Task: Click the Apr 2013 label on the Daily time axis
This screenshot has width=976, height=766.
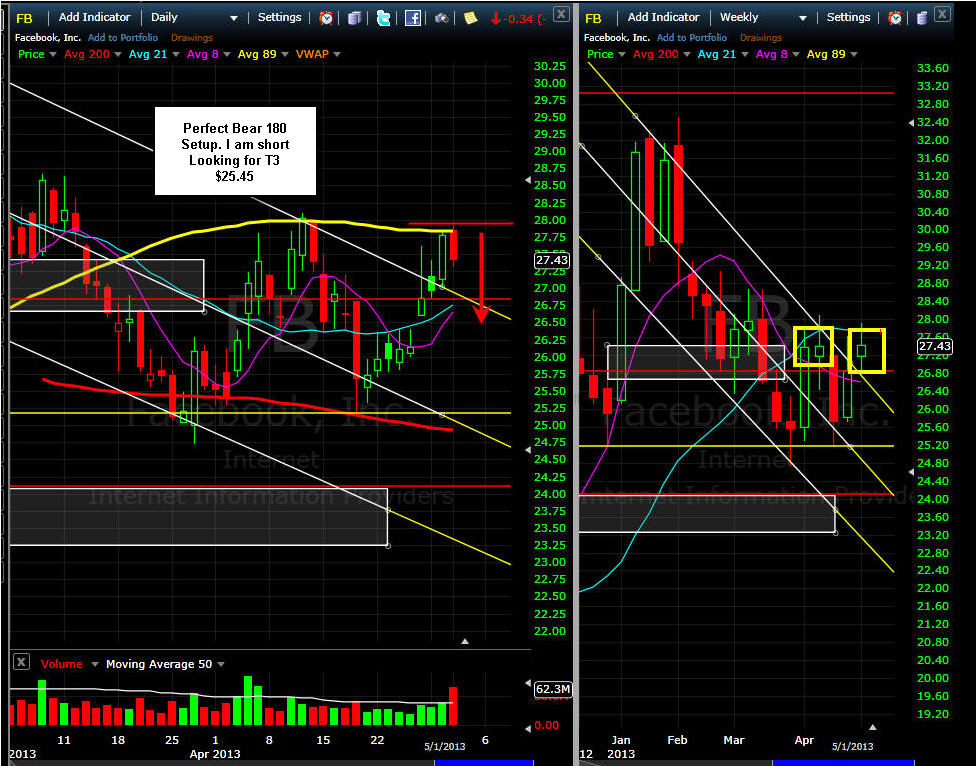Action: (215, 754)
